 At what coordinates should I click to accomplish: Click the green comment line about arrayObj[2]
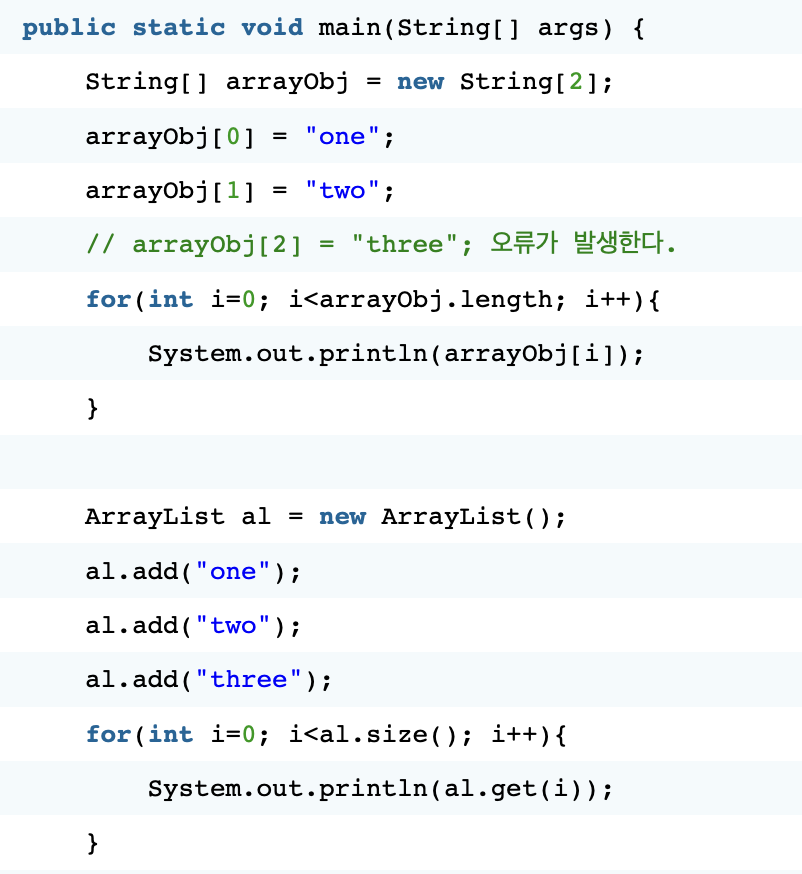381,244
